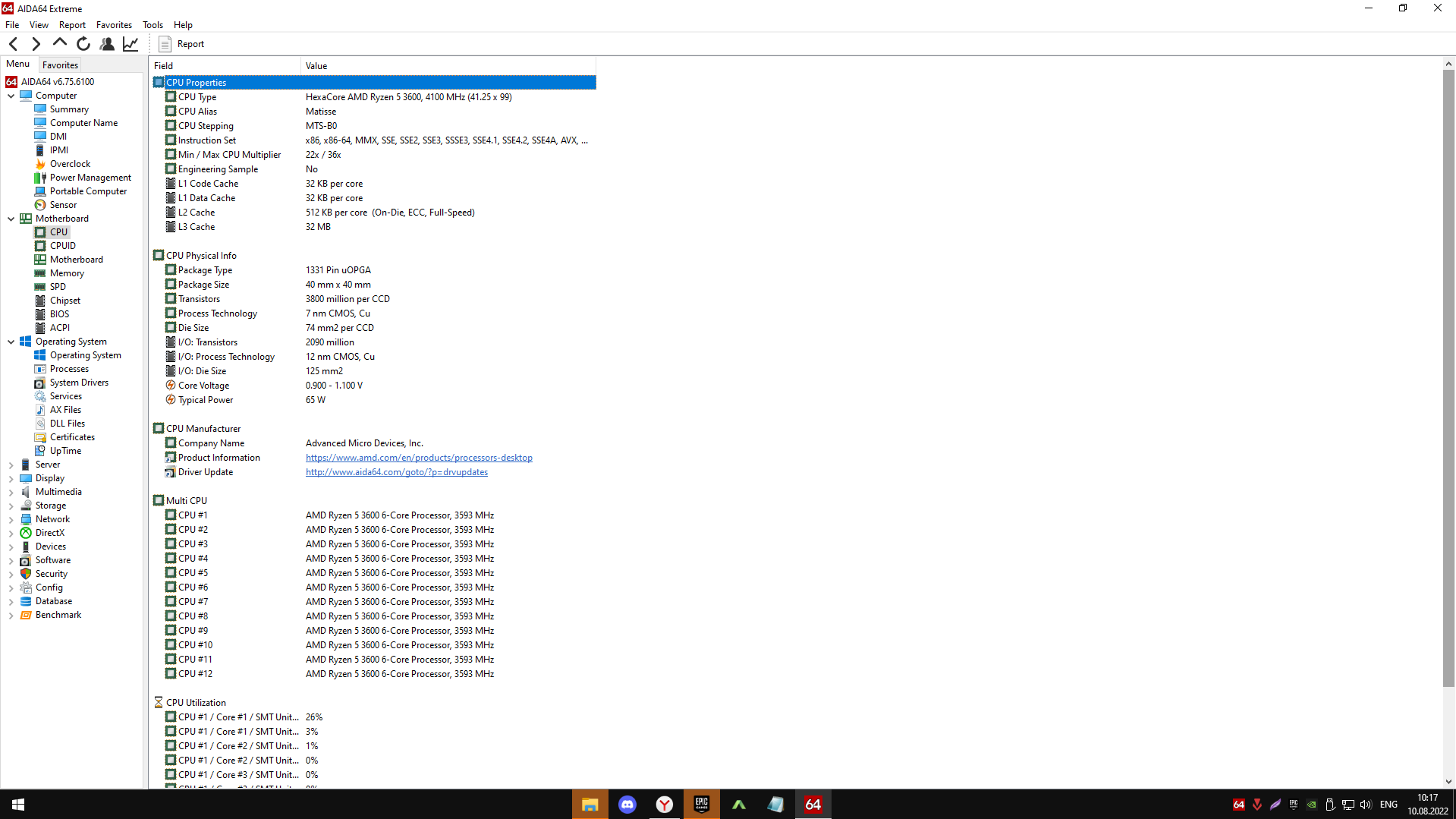This screenshot has width=1456, height=819.
Task: Select the Summary item icon
Action: point(40,109)
